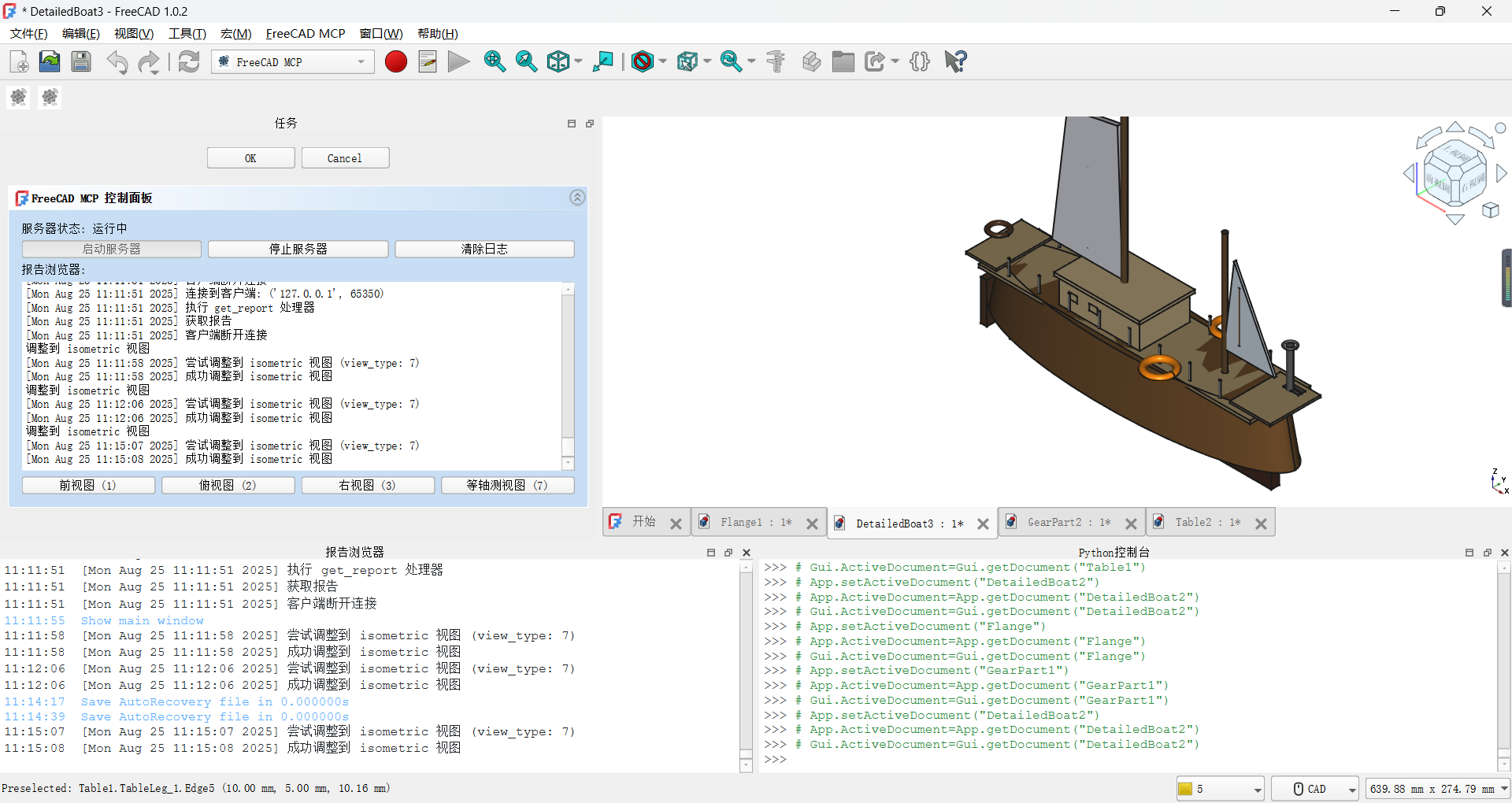Open the workbench selector showing FreeCAD MCP
Image resolution: width=1512 pixels, height=803 pixels.
[x=292, y=61]
